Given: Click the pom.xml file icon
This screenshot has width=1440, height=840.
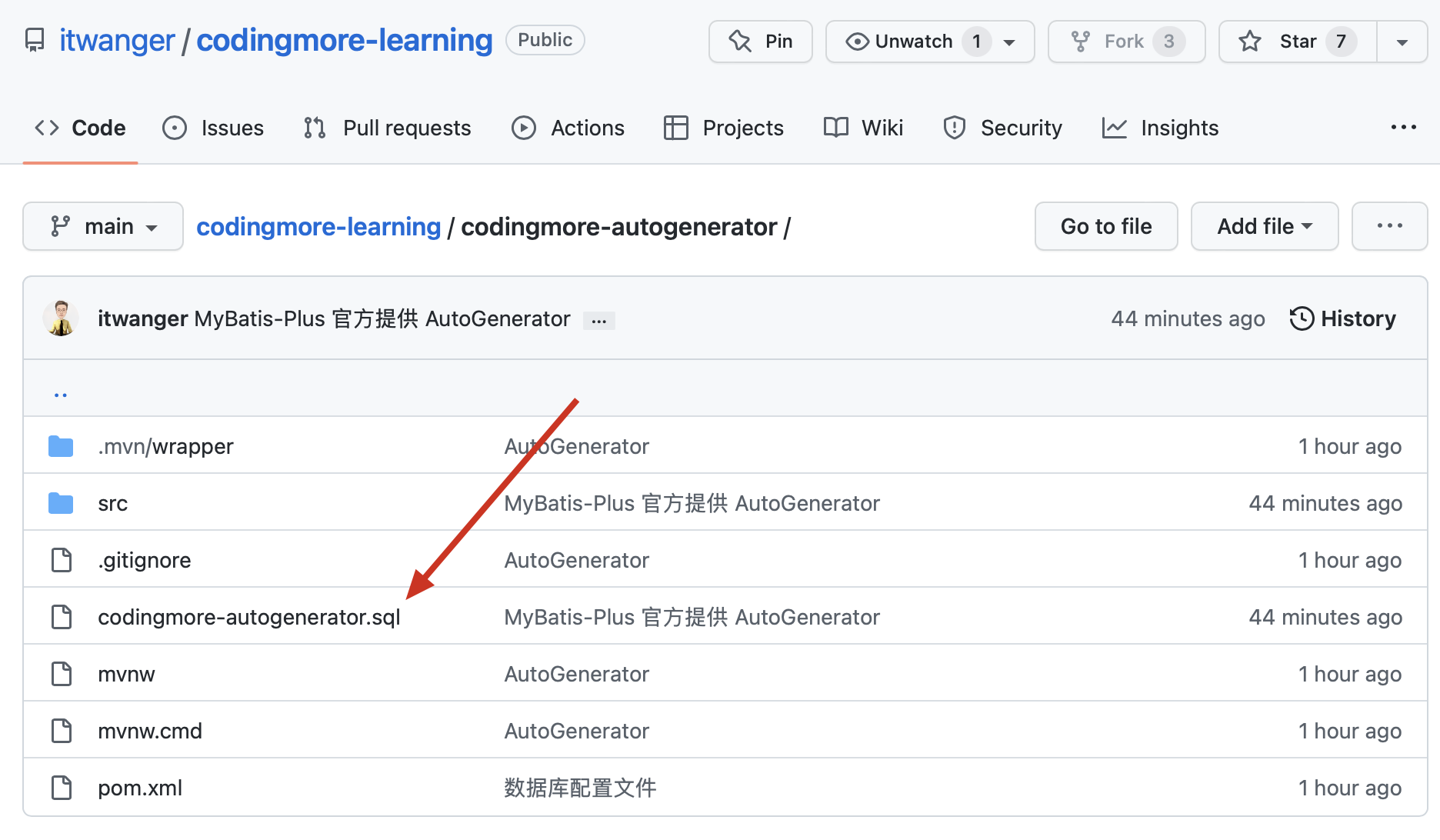Looking at the screenshot, I should pyautogui.click(x=61, y=788).
